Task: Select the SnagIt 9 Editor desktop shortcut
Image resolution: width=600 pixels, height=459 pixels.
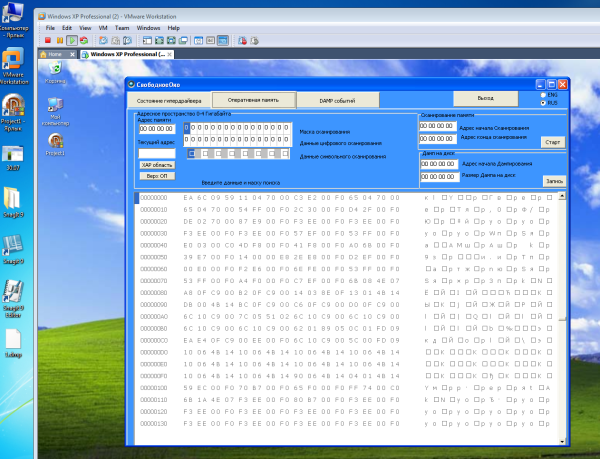Action: pos(13,299)
